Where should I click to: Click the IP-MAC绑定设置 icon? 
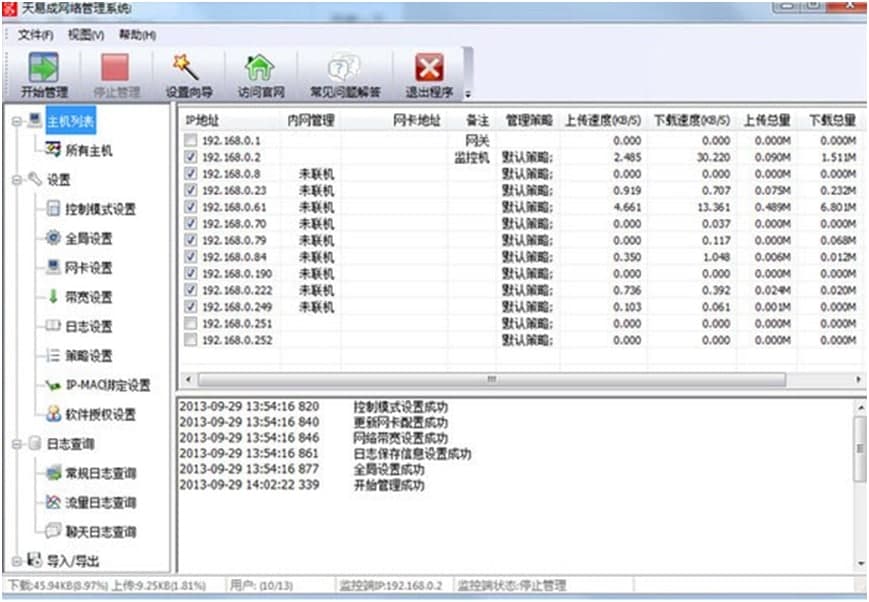pos(53,385)
